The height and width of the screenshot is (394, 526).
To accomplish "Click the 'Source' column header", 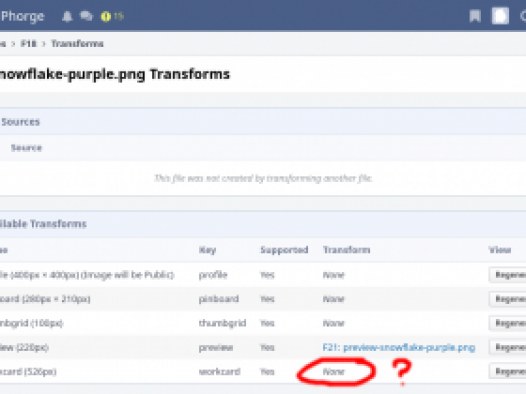I will [26, 148].
